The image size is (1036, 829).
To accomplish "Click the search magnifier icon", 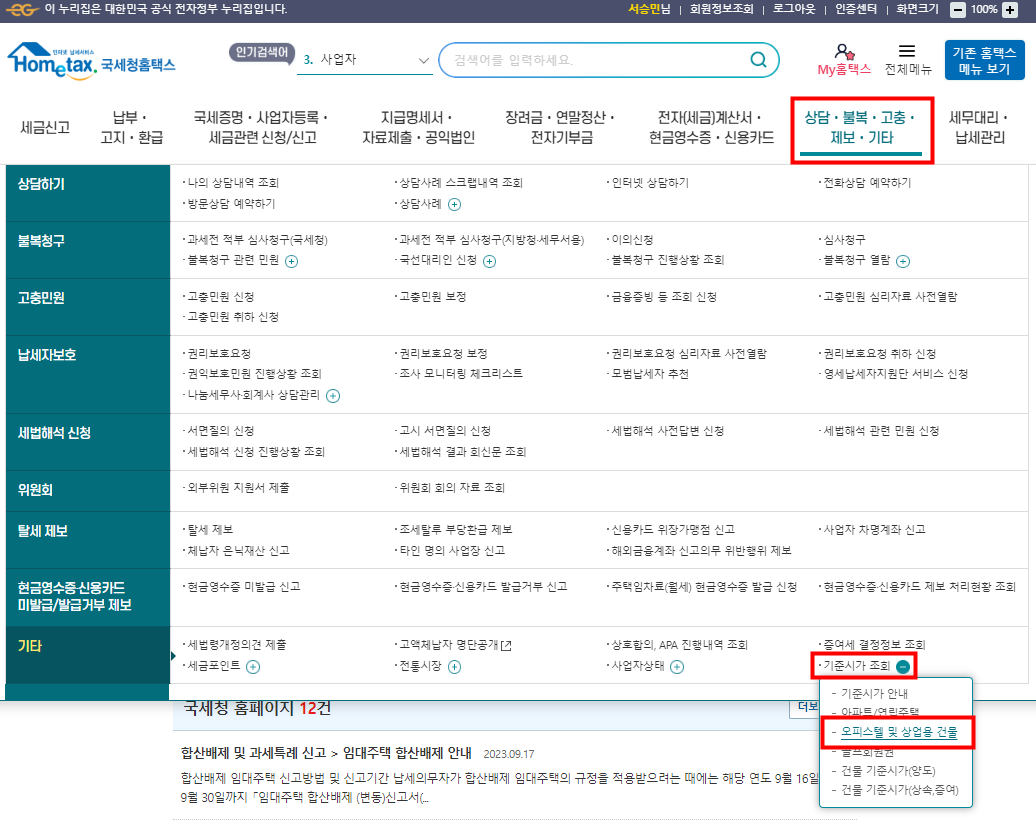I will pyautogui.click(x=758, y=59).
